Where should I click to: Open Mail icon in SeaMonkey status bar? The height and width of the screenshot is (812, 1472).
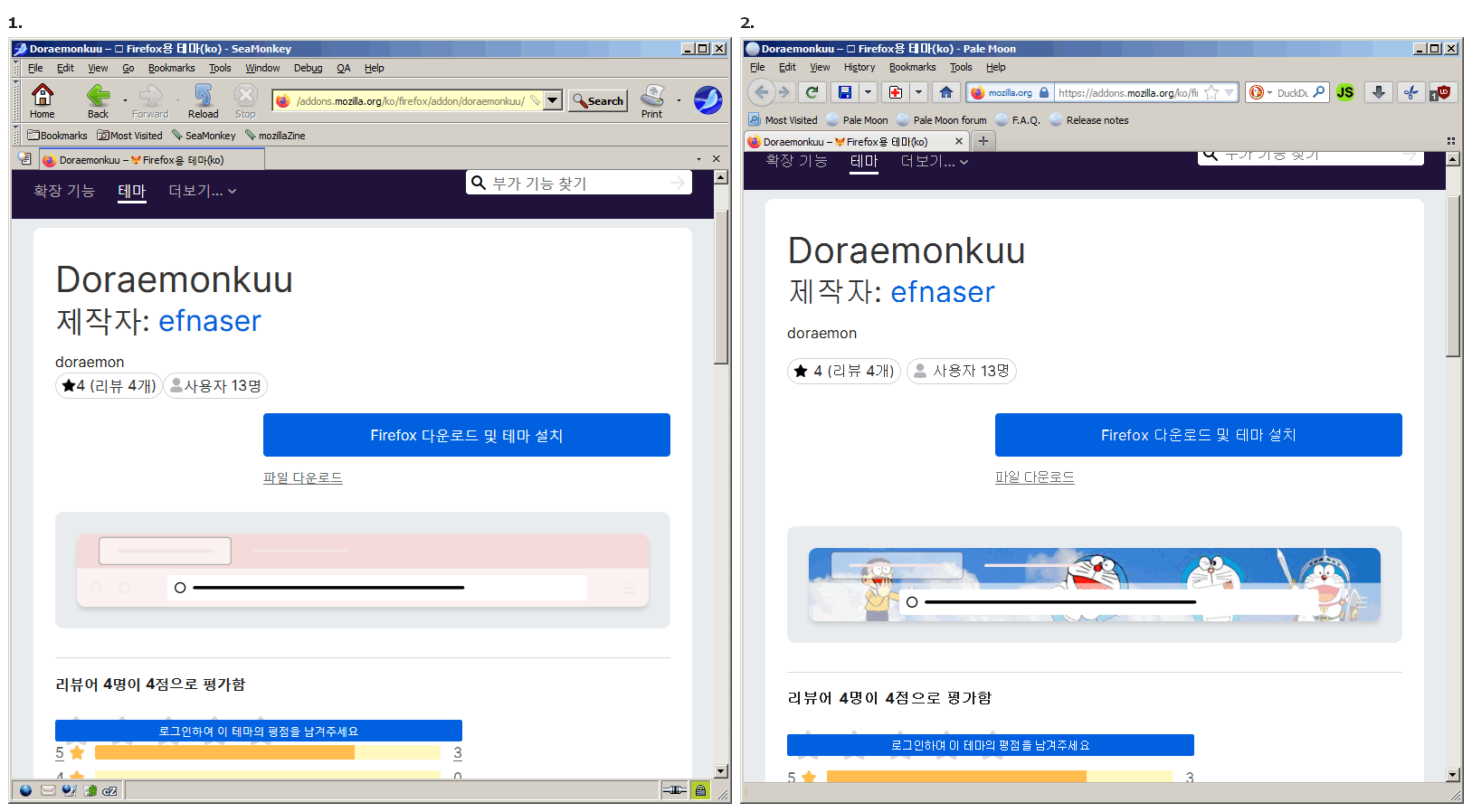(48, 790)
